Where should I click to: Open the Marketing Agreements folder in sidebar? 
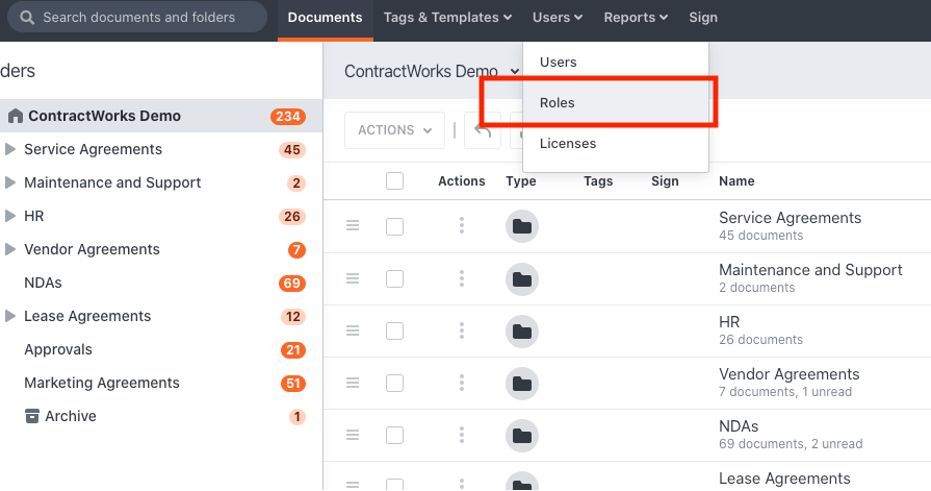[x=101, y=383]
